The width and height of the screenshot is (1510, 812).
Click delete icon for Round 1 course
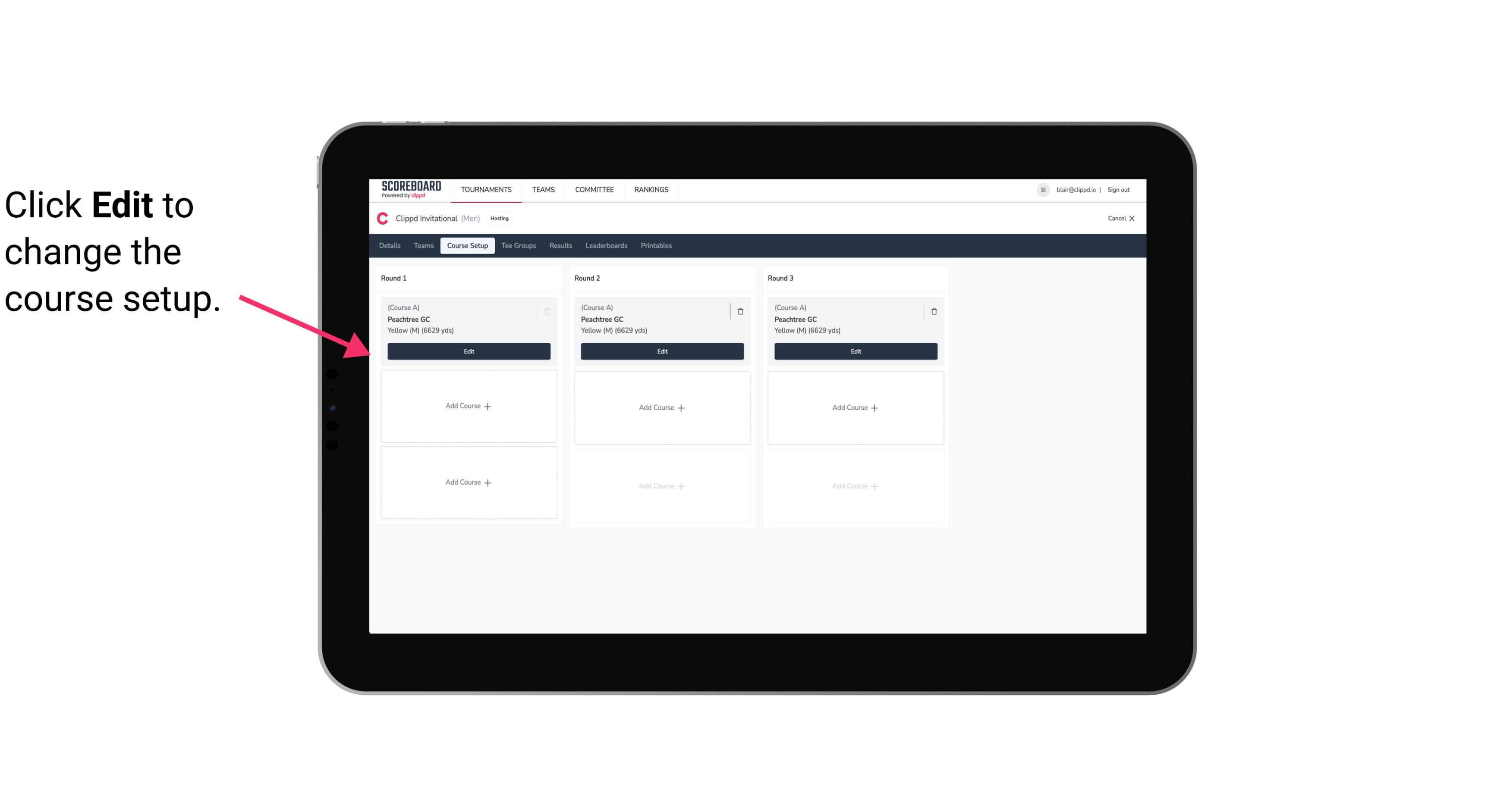(547, 311)
